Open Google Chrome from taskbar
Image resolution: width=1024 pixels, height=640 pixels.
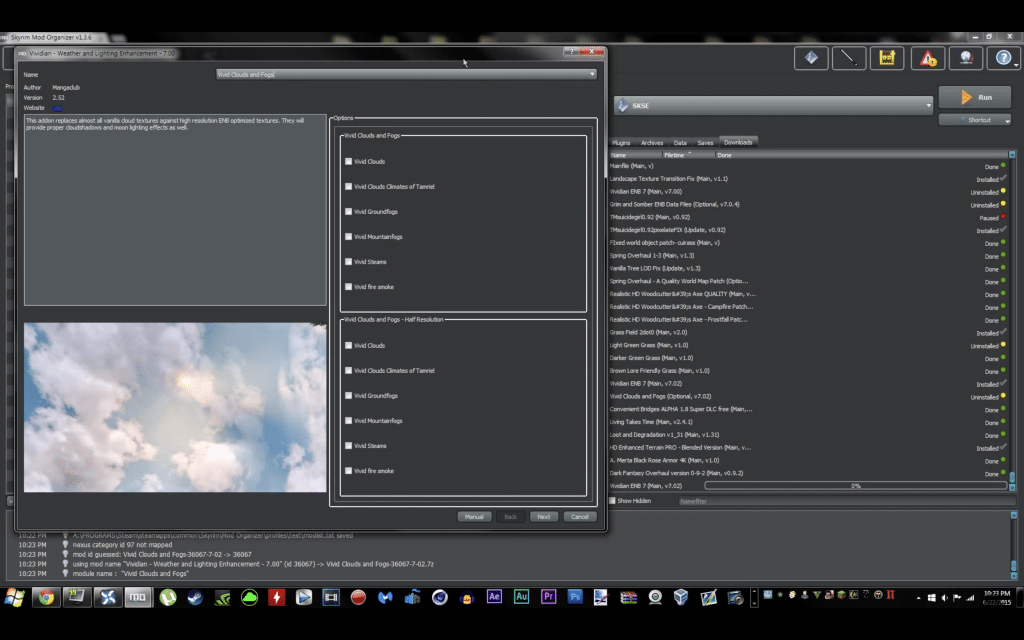click(46, 597)
